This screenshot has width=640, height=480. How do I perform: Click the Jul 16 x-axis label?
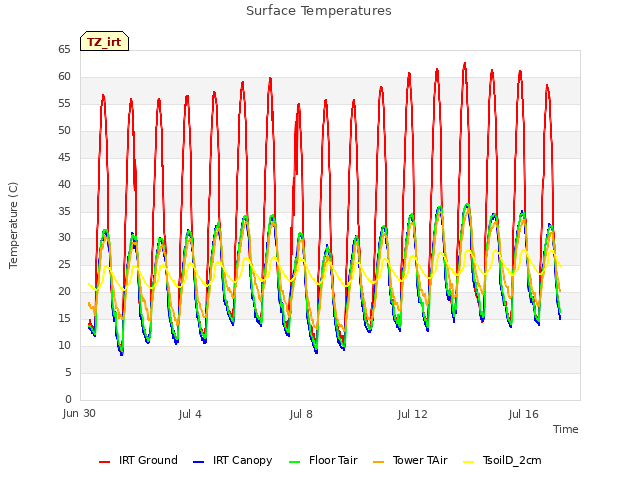[524, 414]
